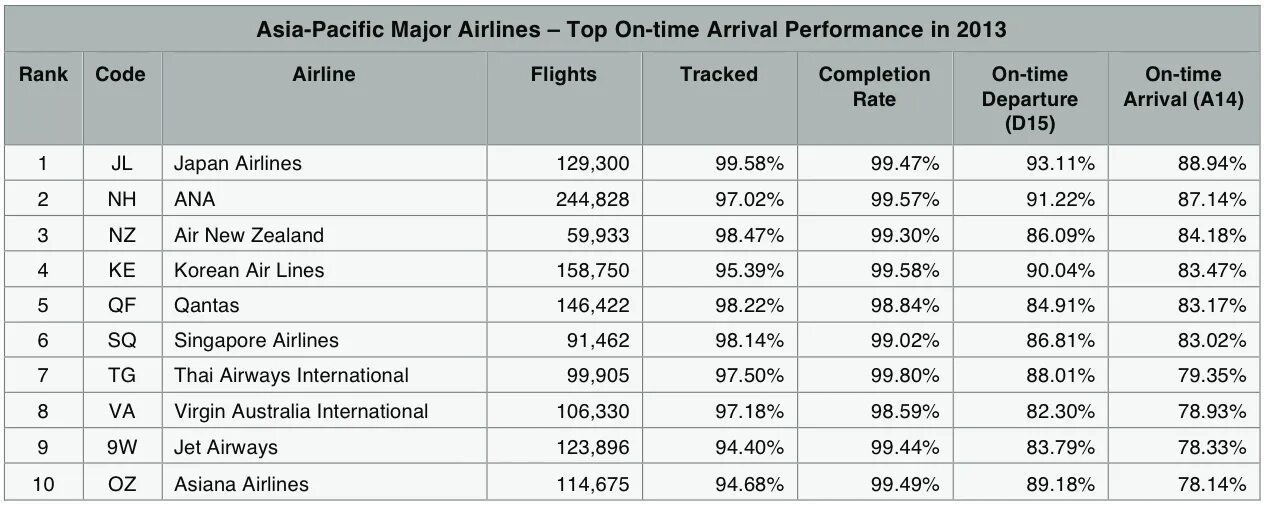Select the Air New Zealand cell
This screenshot has width=1265, height=505.
(x=249, y=235)
